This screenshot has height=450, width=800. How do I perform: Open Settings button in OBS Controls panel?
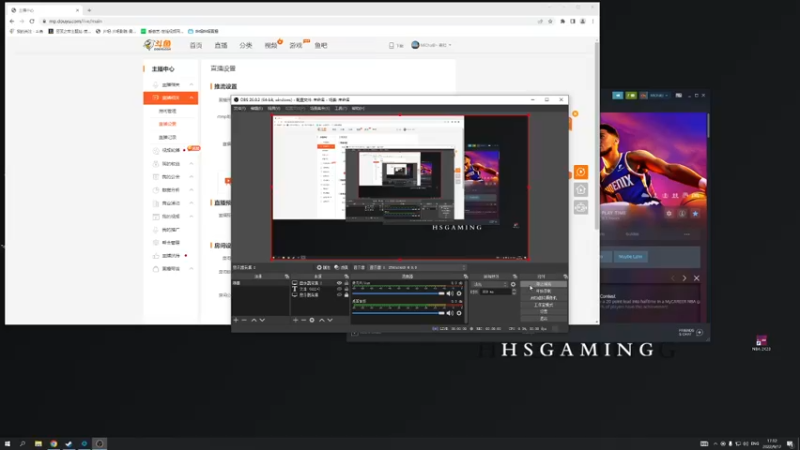click(x=543, y=311)
